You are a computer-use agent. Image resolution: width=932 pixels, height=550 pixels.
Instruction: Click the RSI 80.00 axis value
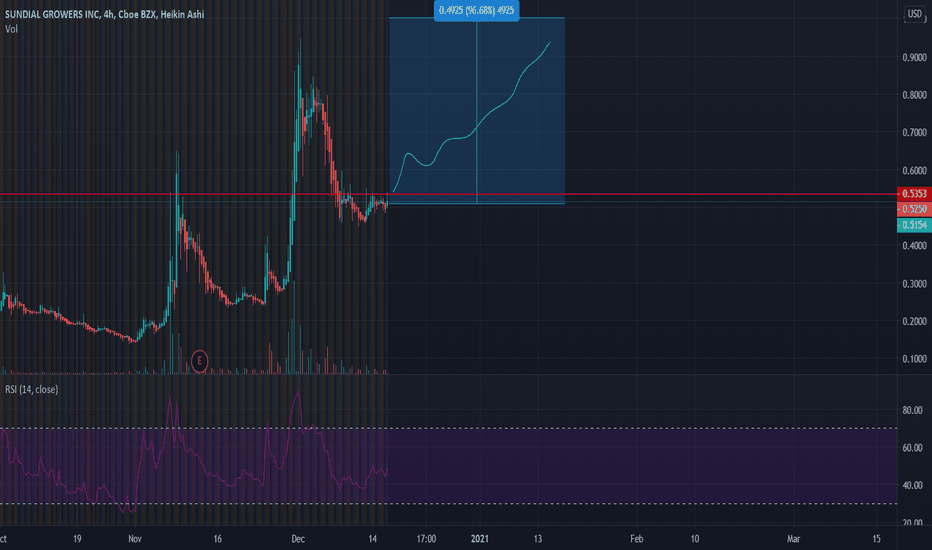[x=912, y=410]
